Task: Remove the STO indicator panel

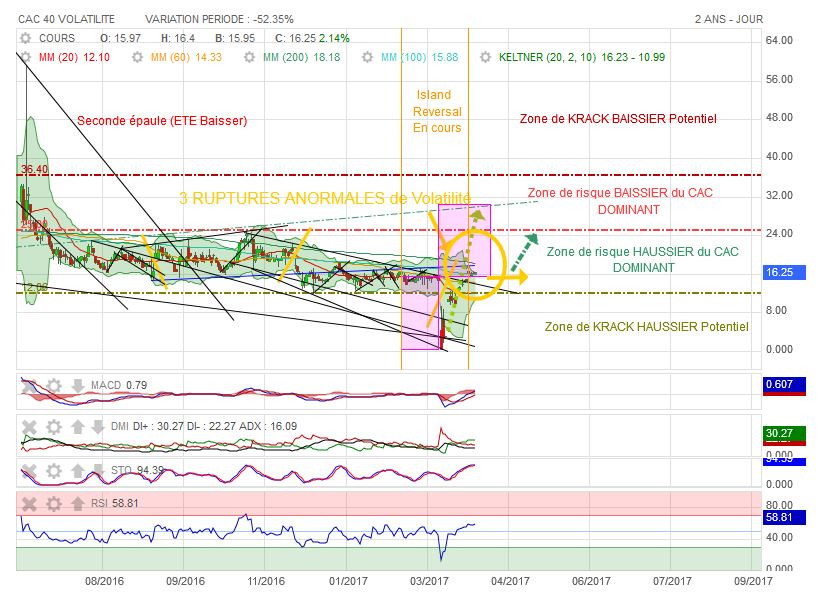Action: [x=29, y=470]
